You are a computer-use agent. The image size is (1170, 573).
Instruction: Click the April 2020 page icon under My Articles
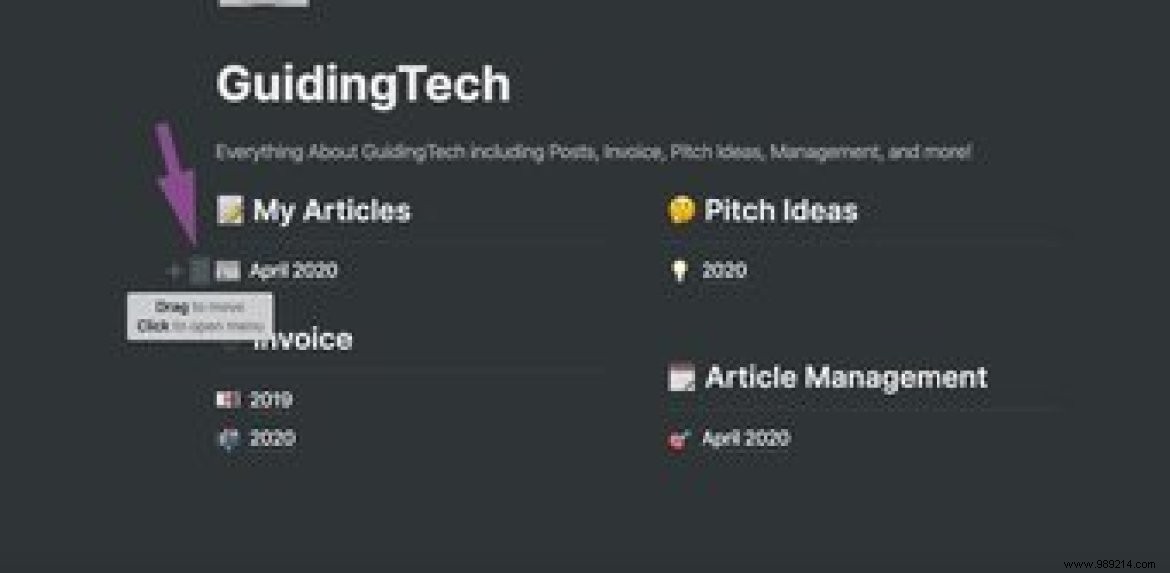(228, 270)
